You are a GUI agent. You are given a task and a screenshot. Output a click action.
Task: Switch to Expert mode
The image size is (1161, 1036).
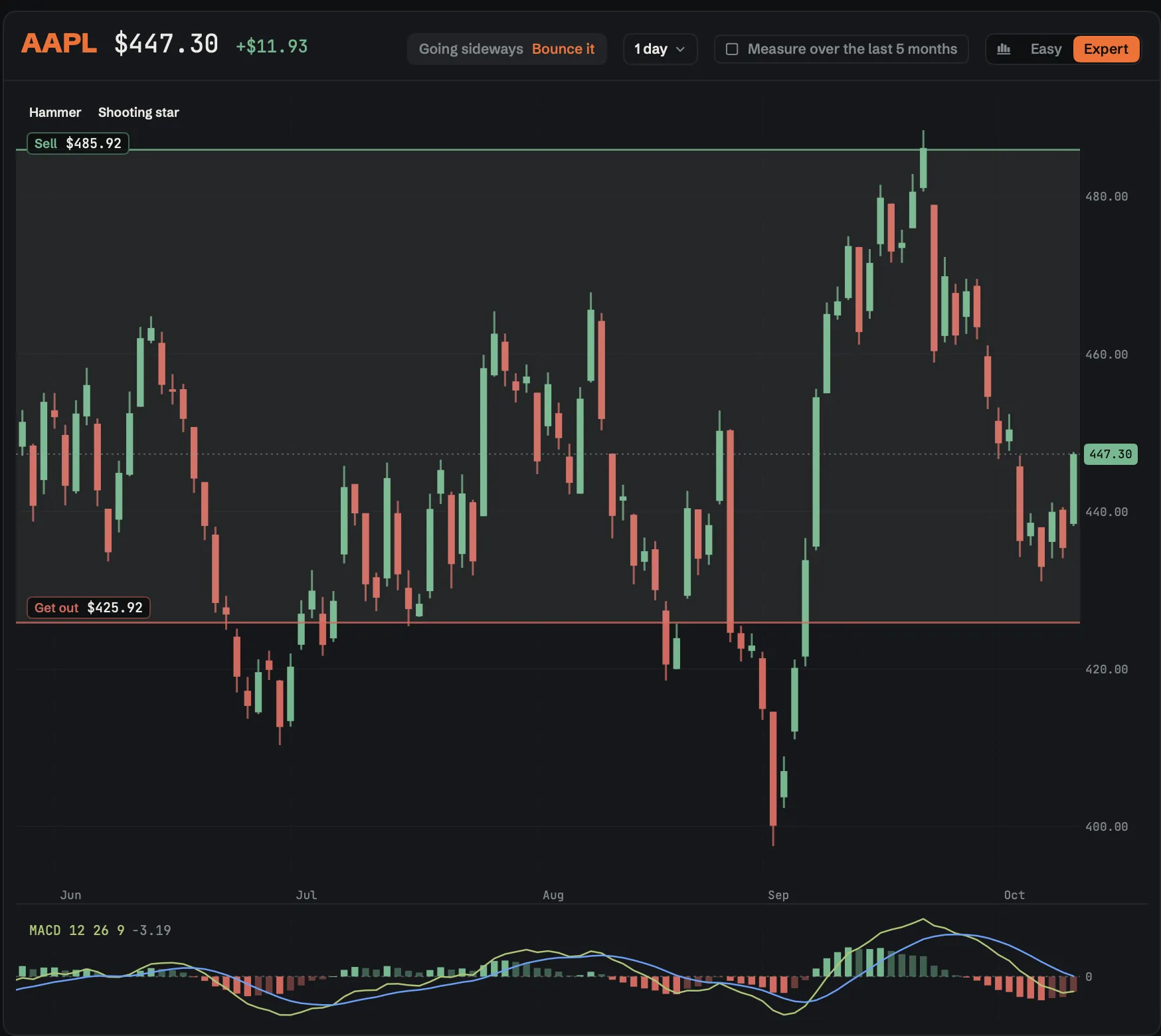point(1106,49)
